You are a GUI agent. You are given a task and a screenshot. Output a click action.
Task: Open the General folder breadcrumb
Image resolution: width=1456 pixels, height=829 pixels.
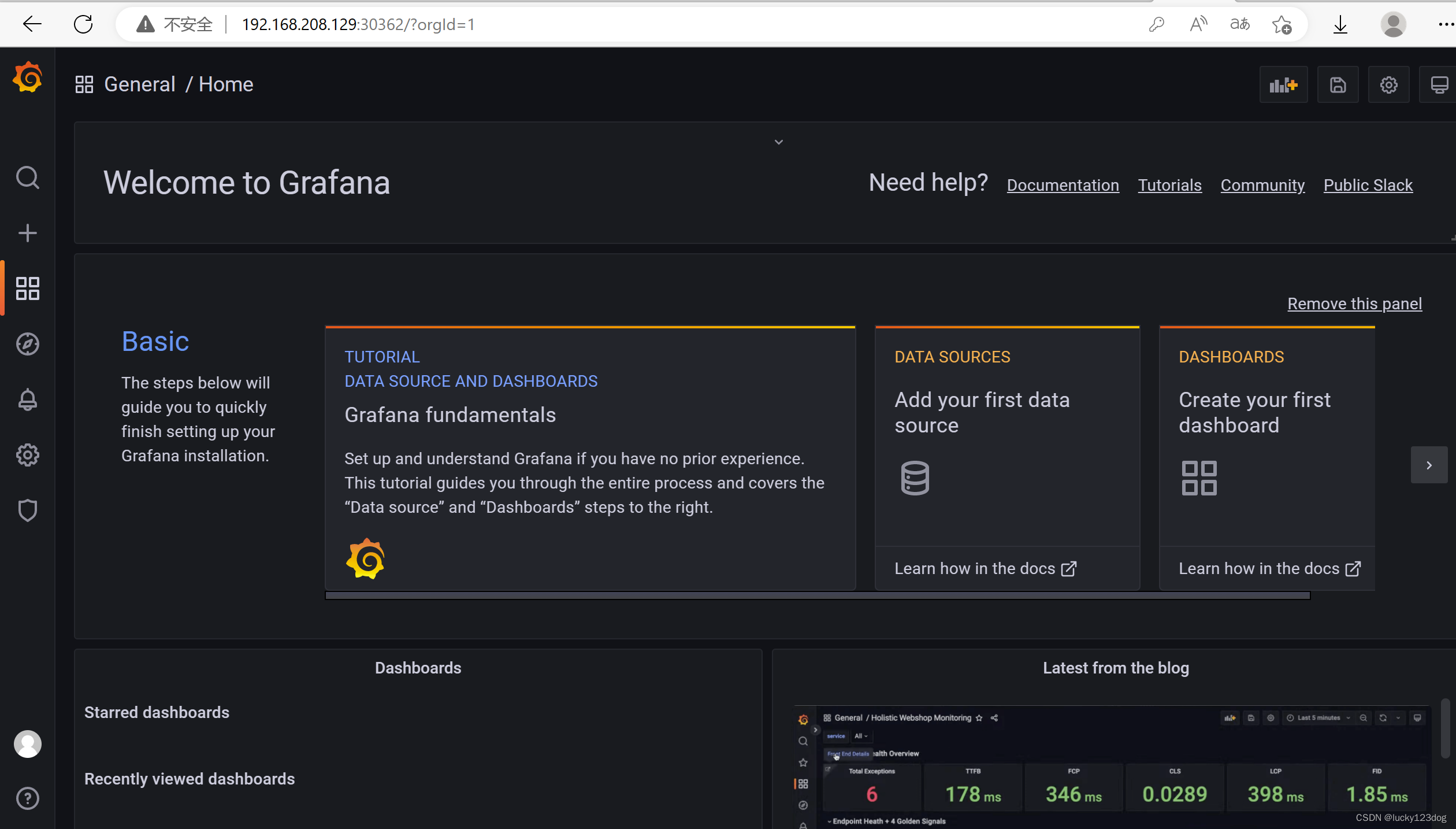(x=140, y=84)
